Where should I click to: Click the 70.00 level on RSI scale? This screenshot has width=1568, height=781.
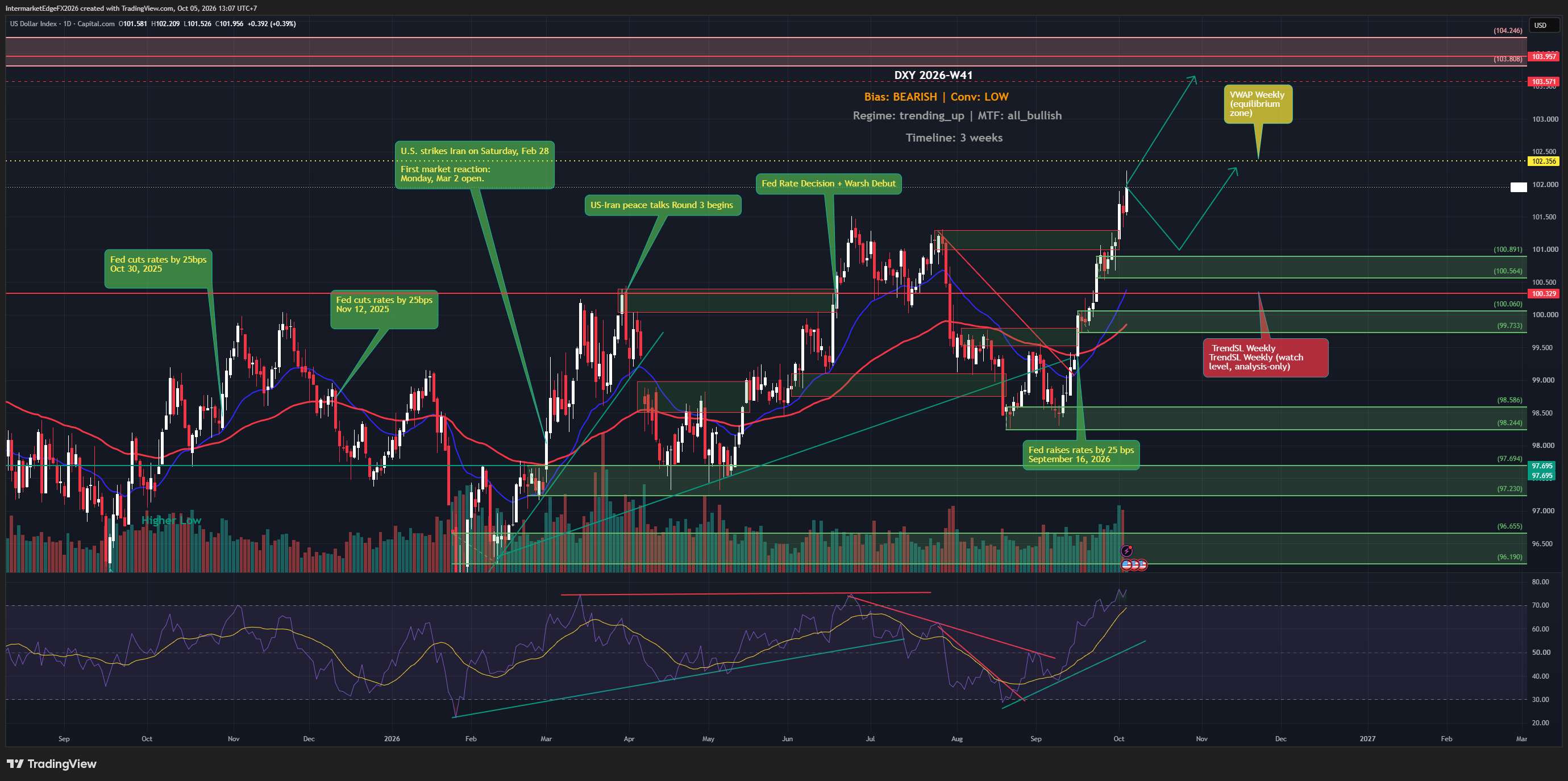(x=1541, y=606)
